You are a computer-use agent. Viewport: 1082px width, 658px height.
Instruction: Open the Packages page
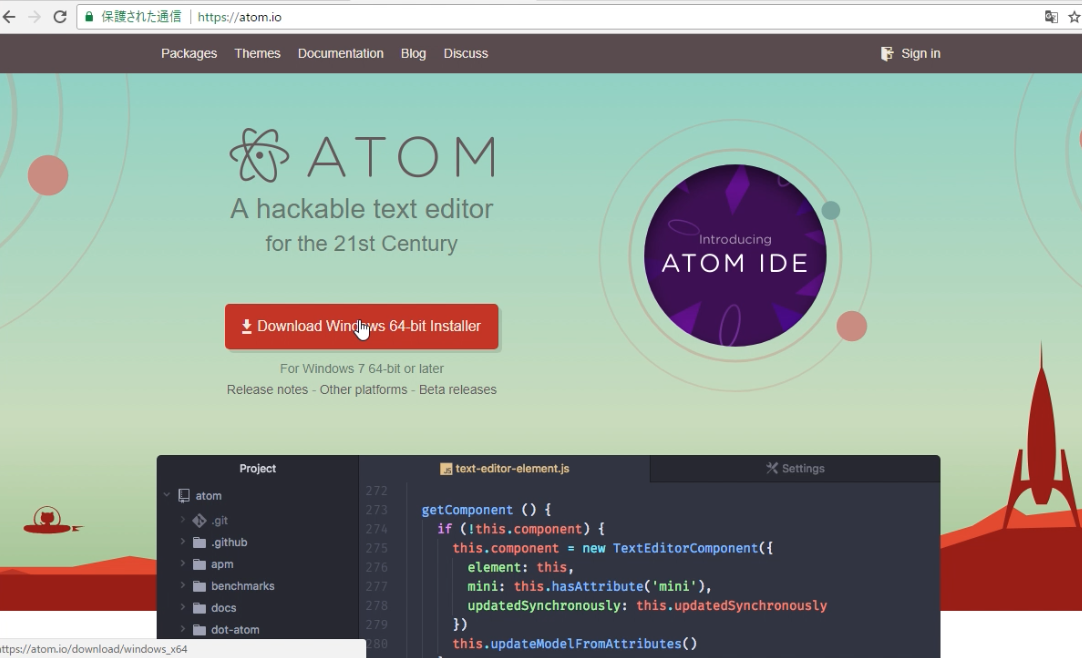tap(189, 54)
